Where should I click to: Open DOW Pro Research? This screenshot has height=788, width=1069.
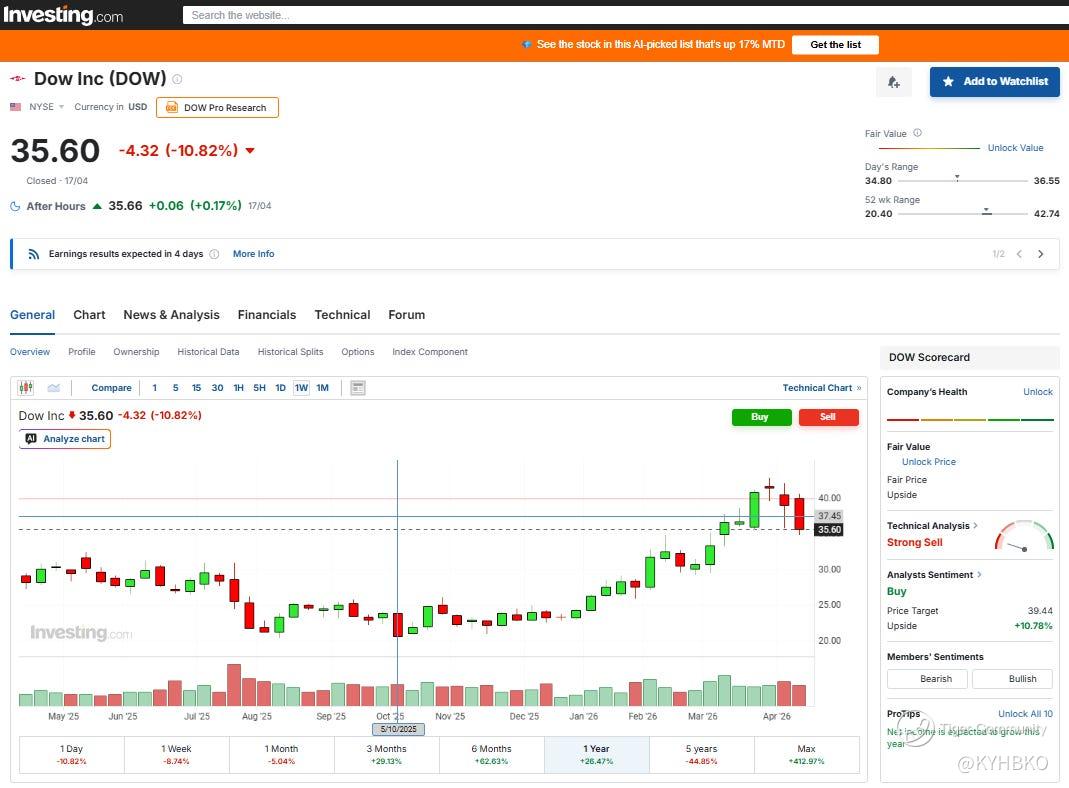point(217,108)
